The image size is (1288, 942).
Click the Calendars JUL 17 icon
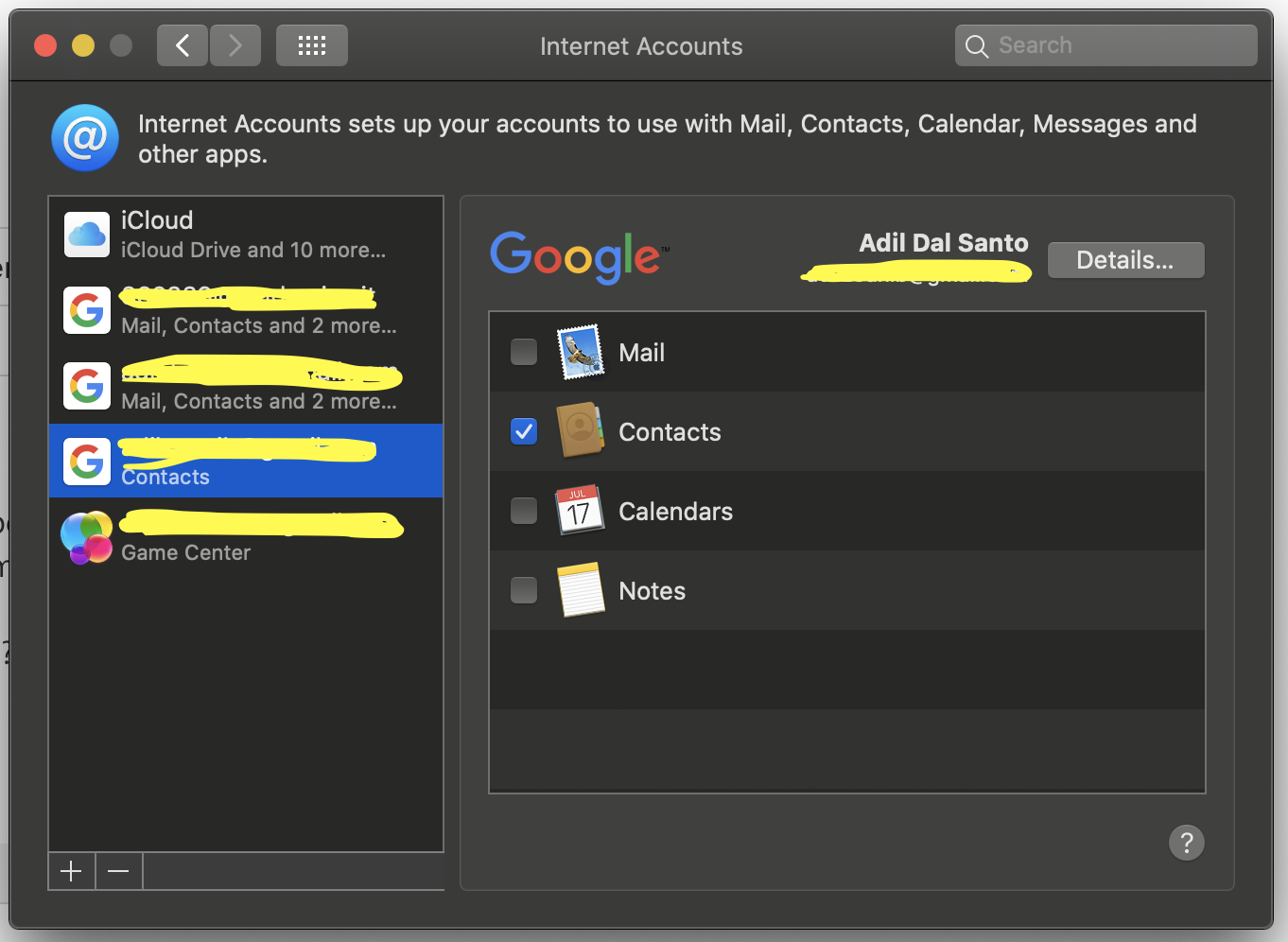point(581,511)
